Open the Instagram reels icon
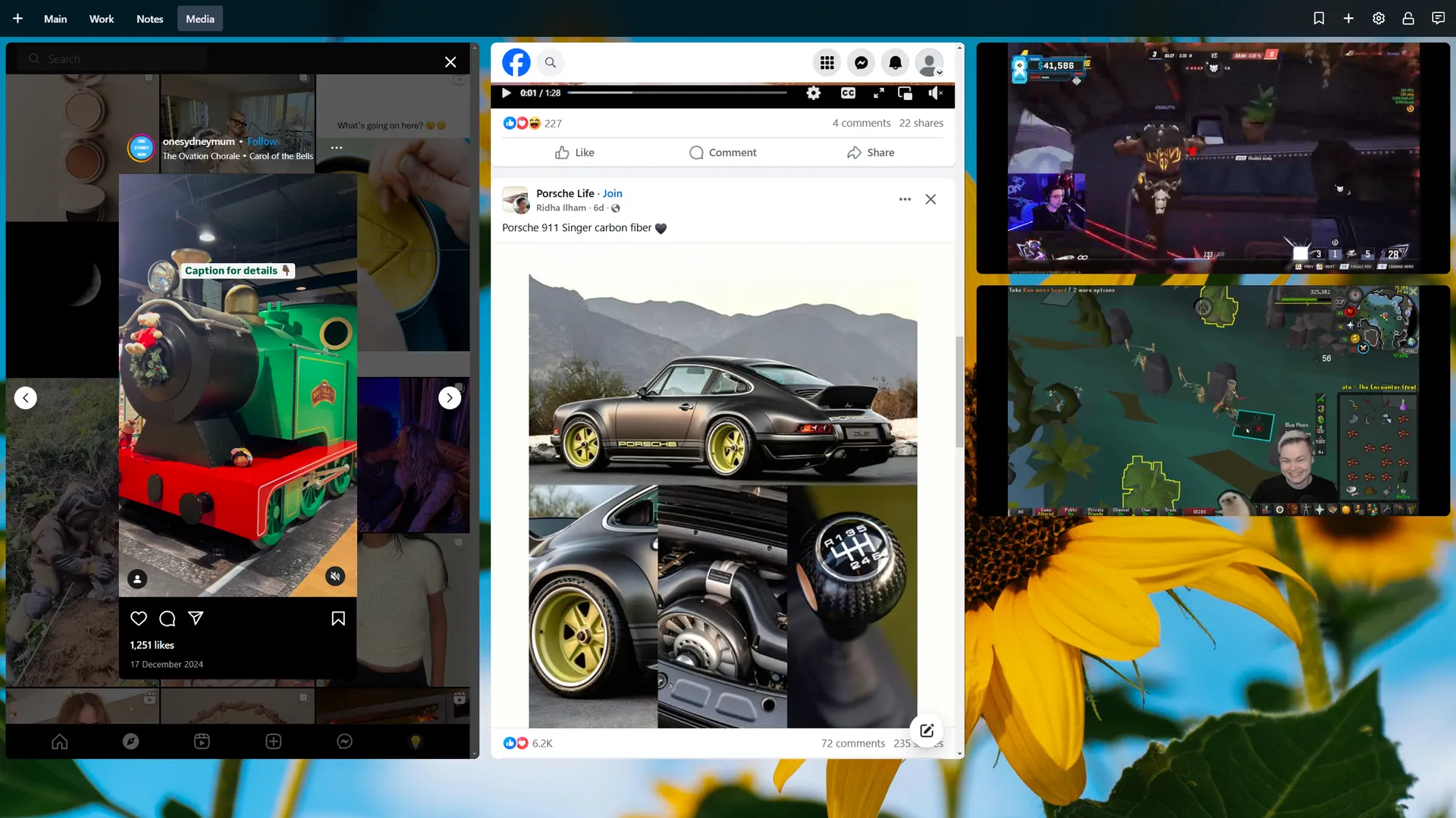Image resolution: width=1456 pixels, height=818 pixels. pos(202,741)
